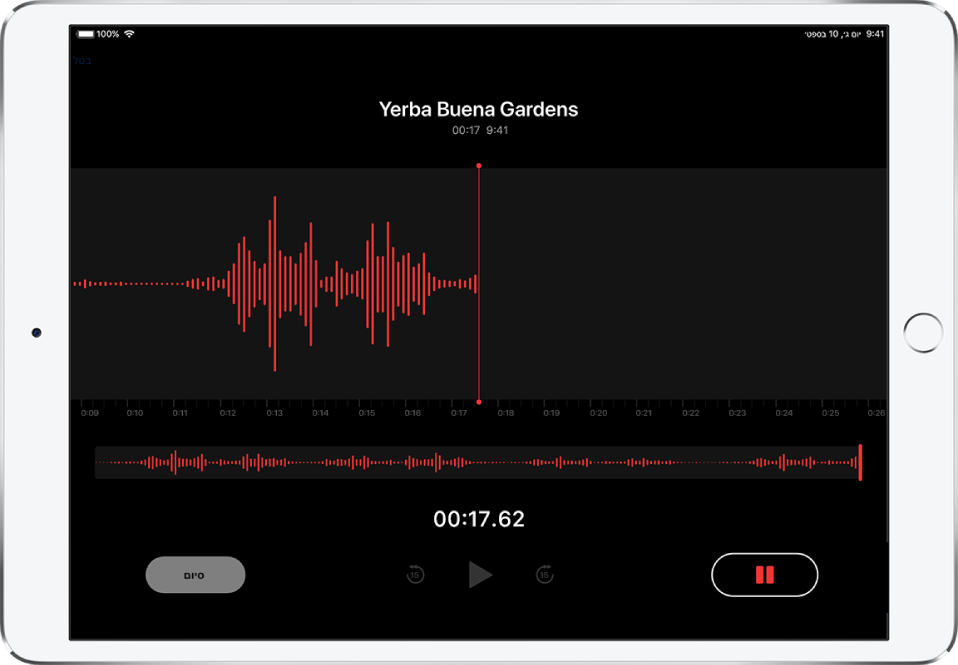Tap the 0:25 mark on the time ruler
The width and height of the screenshot is (958, 665).
click(x=830, y=413)
